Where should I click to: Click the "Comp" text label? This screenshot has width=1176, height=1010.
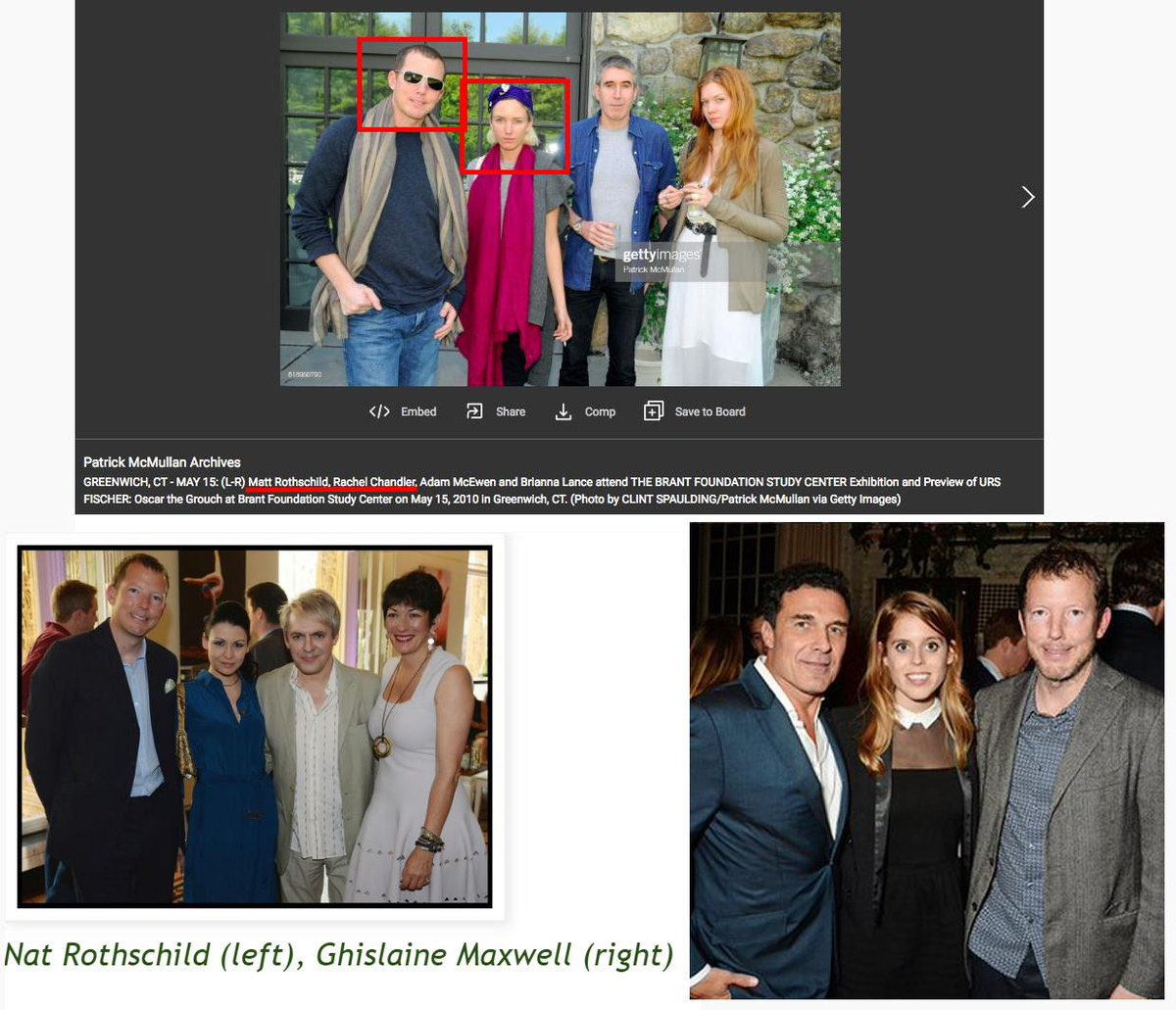pyautogui.click(x=600, y=412)
